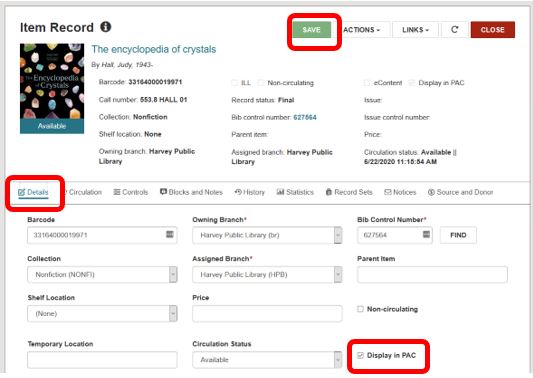533x378 pixels.
Task: Switch to the Notices tab
Action: pos(400,192)
